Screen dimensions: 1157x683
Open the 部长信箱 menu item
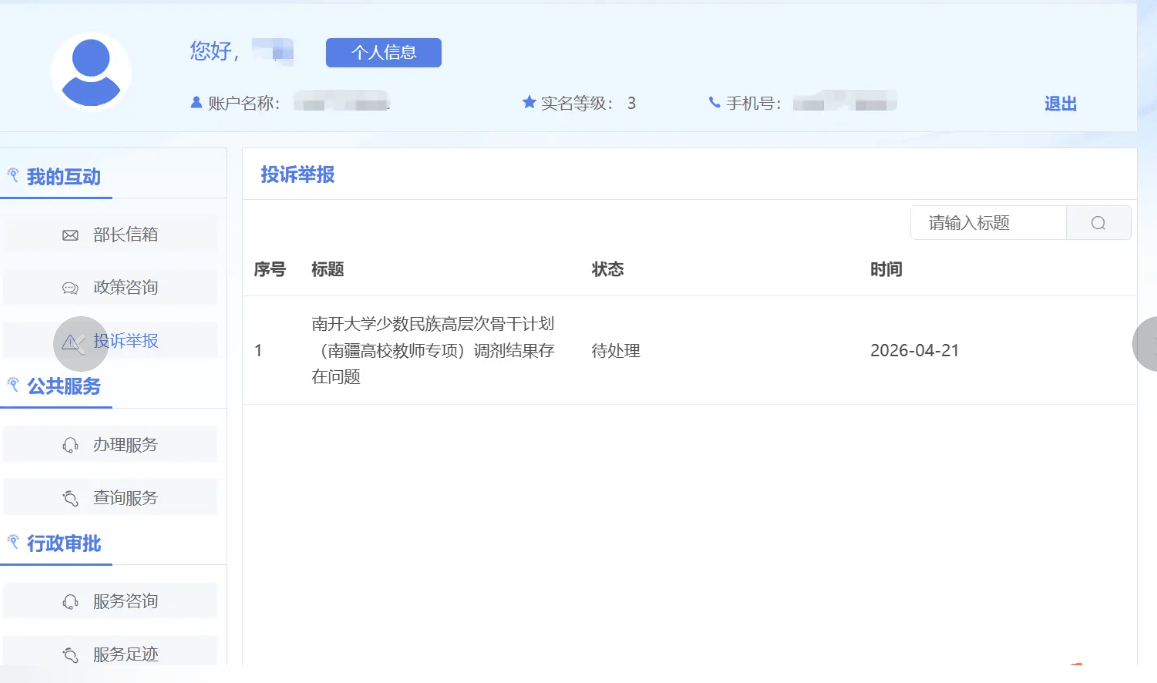click(x=125, y=235)
